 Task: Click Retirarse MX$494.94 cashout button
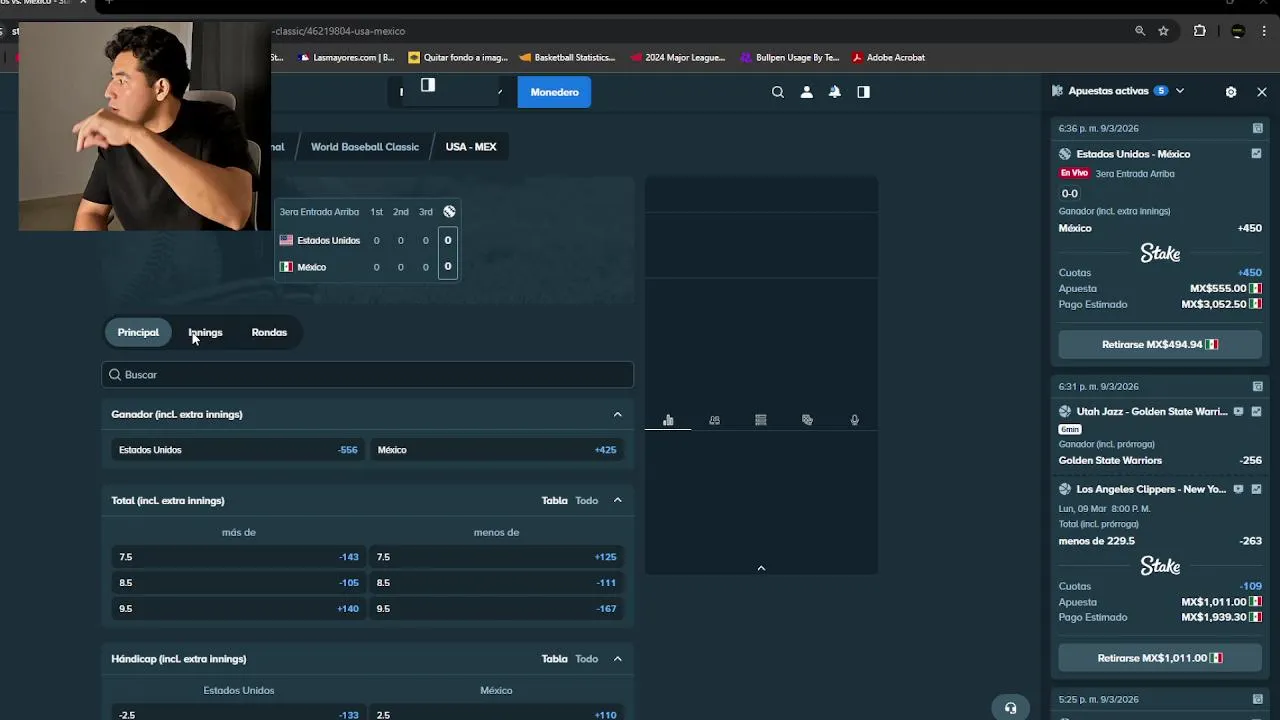(1160, 344)
